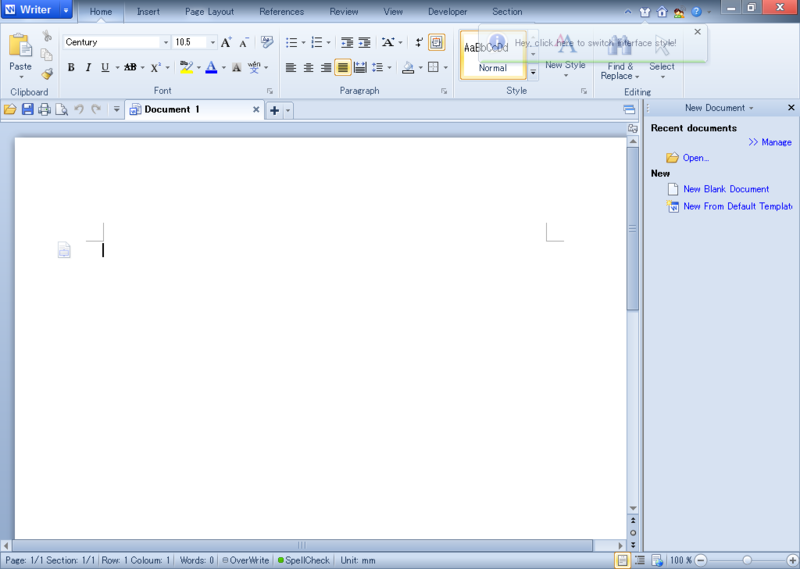Viewport: 800px width, 569px height.
Task: Click Open... in Recent documents
Action: (696, 158)
